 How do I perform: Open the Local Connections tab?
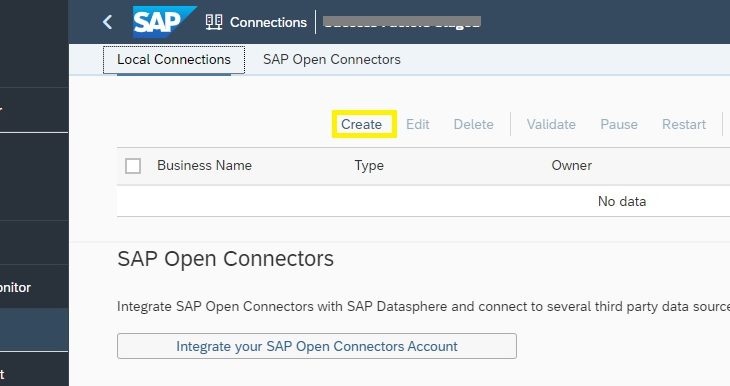pyautogui.click(x=174, y=60)
